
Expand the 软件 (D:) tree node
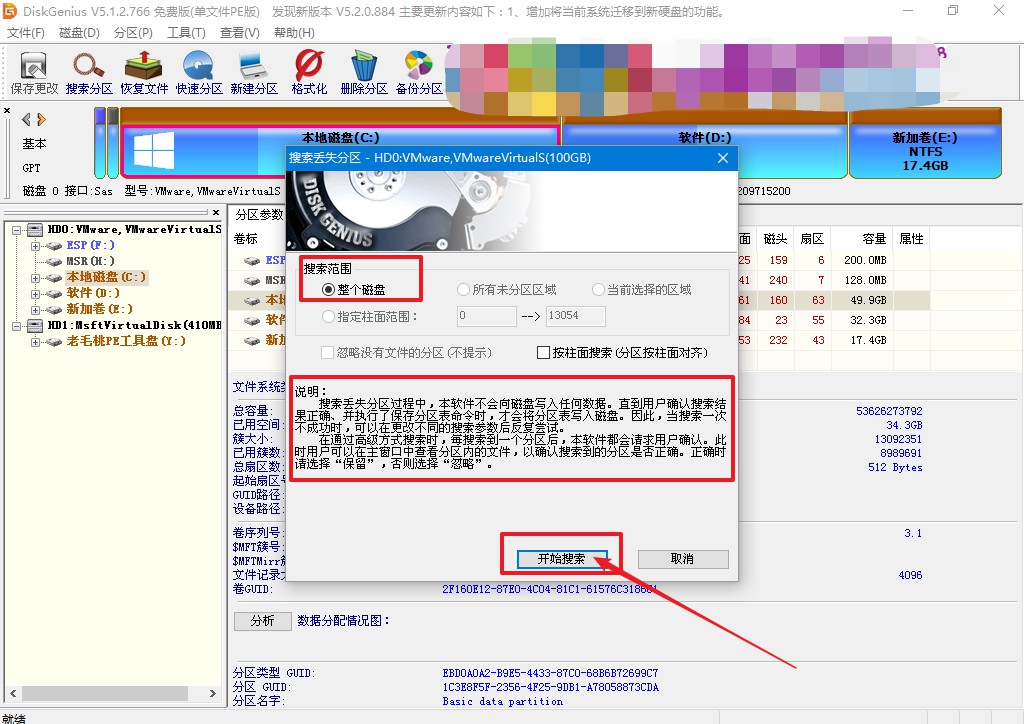click(x=35, y=294)
